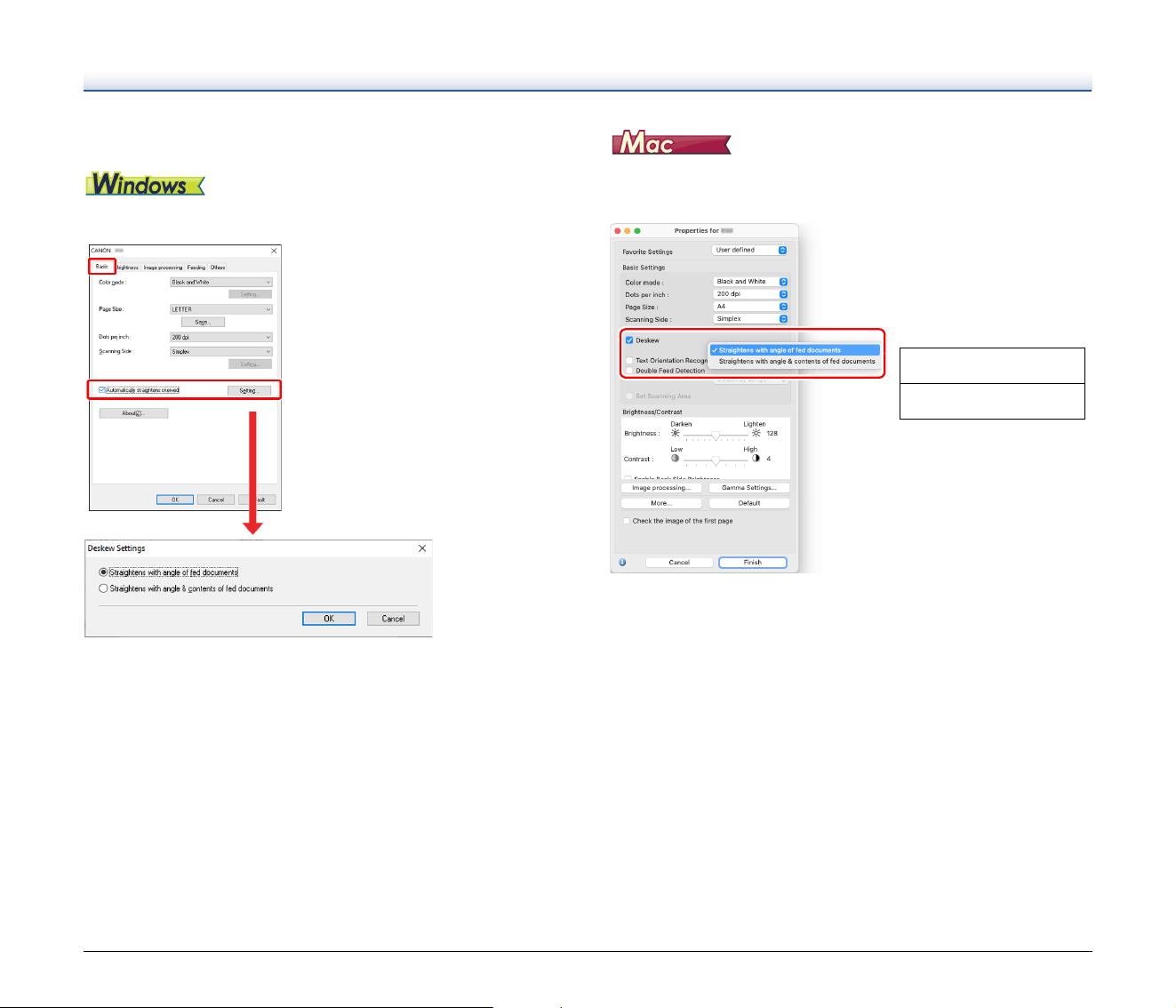The height and width of the screenshot is (1008, 1176).
Task: Click the Brightness slider handle
Action: 716,436
